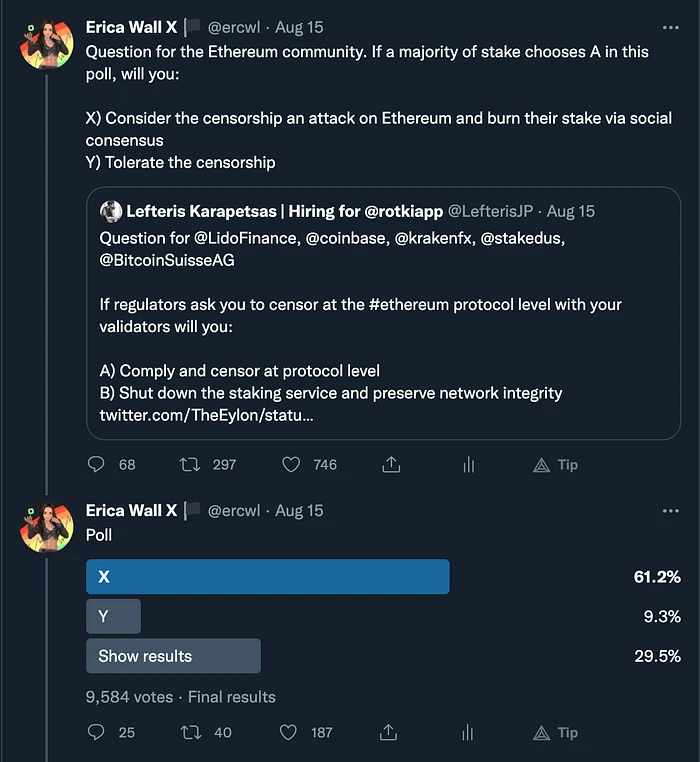Tip the author of the first tweet
Image resolution: width=700 pixels, height=762 pixels.
(556, 465)
